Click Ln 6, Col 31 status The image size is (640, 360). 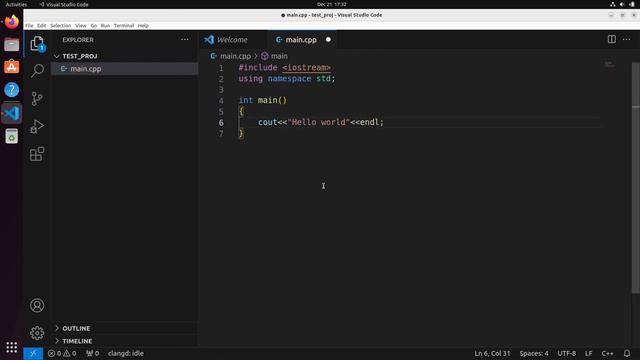click(492, 353)
